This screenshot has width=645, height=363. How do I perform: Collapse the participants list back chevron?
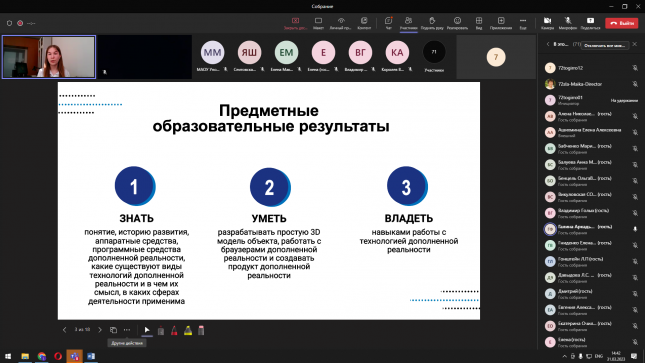(548, 44)
